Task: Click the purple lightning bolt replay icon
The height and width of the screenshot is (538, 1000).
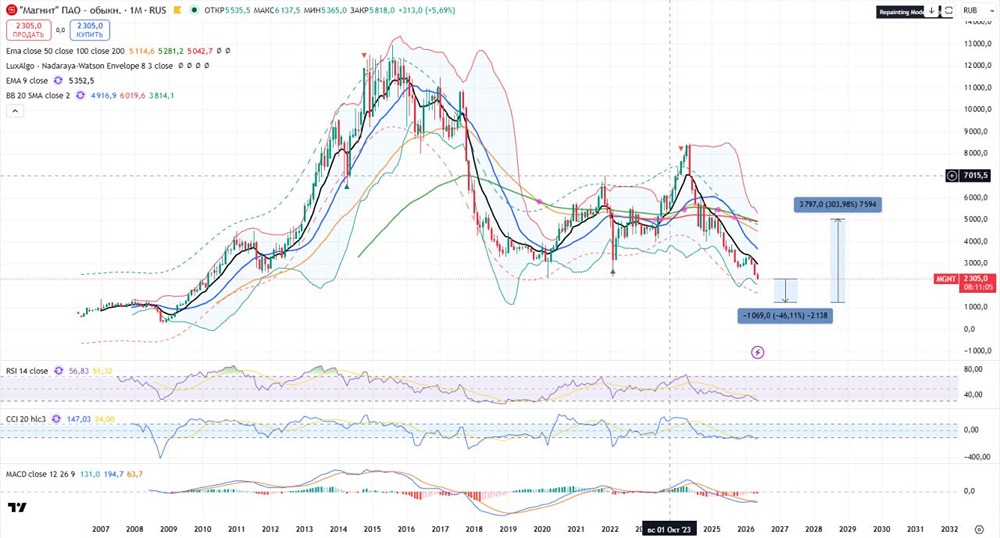Action: (x=758, y=352)
